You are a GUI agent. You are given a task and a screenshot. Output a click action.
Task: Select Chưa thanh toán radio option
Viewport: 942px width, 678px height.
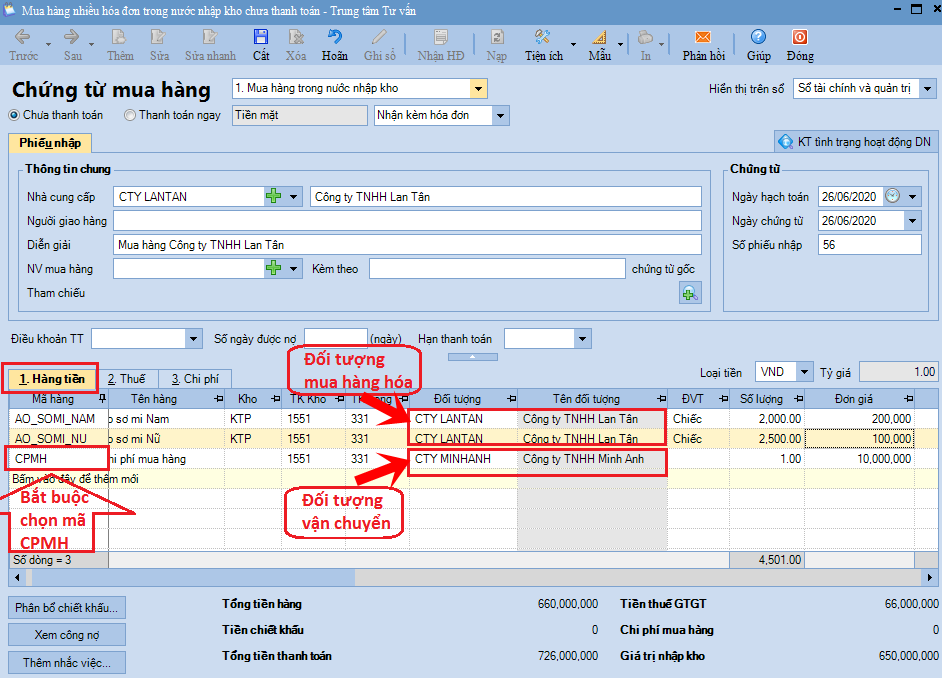(x=14, y=115)
